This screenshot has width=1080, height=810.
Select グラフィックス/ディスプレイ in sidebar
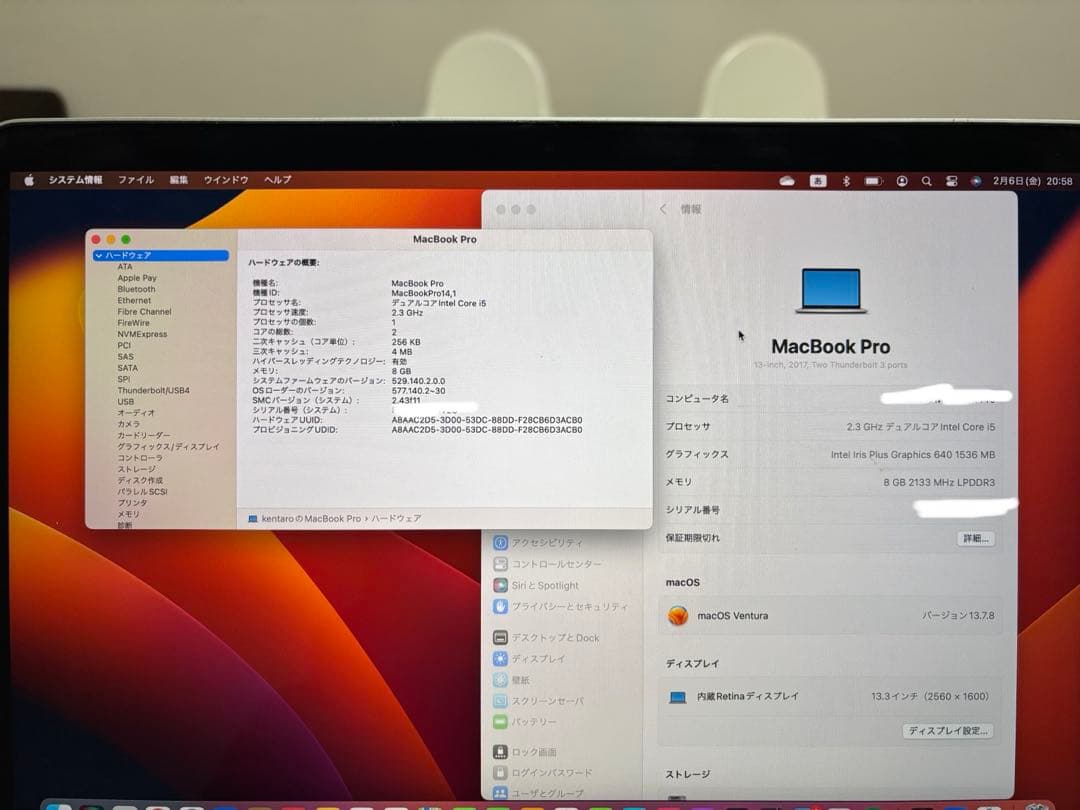point(168,446)
